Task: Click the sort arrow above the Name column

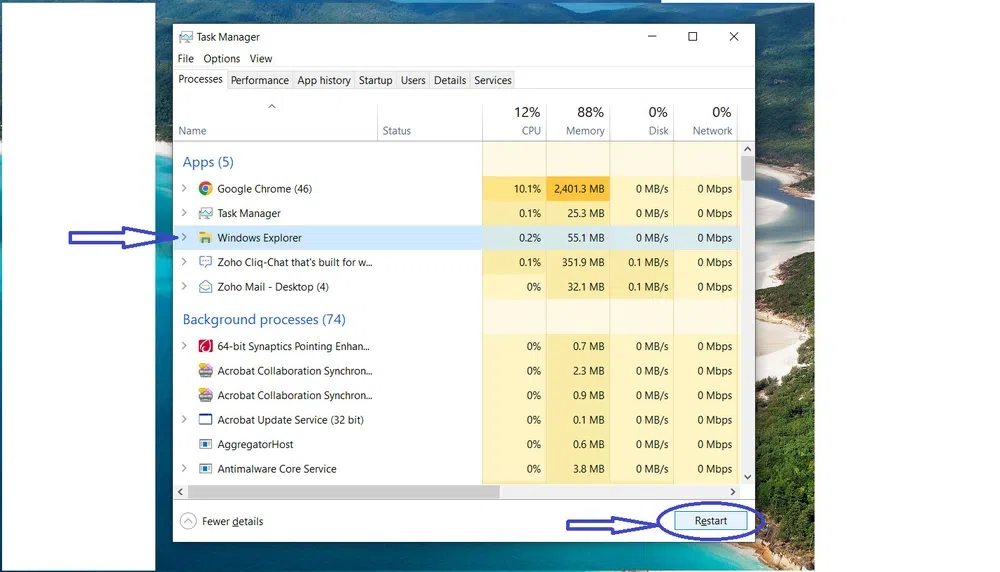Action: (x=272, y=106)
